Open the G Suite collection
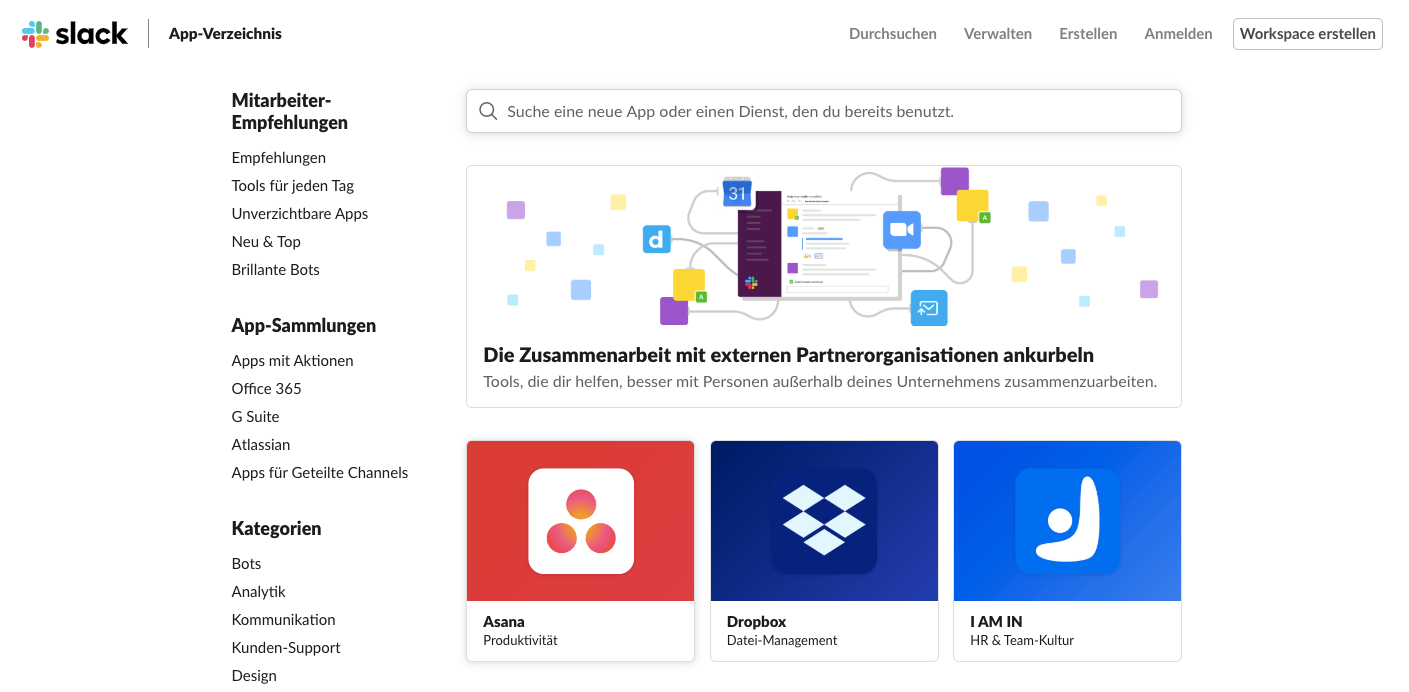Viewport: 1409px width, 692px height. (x=256, y=416)
